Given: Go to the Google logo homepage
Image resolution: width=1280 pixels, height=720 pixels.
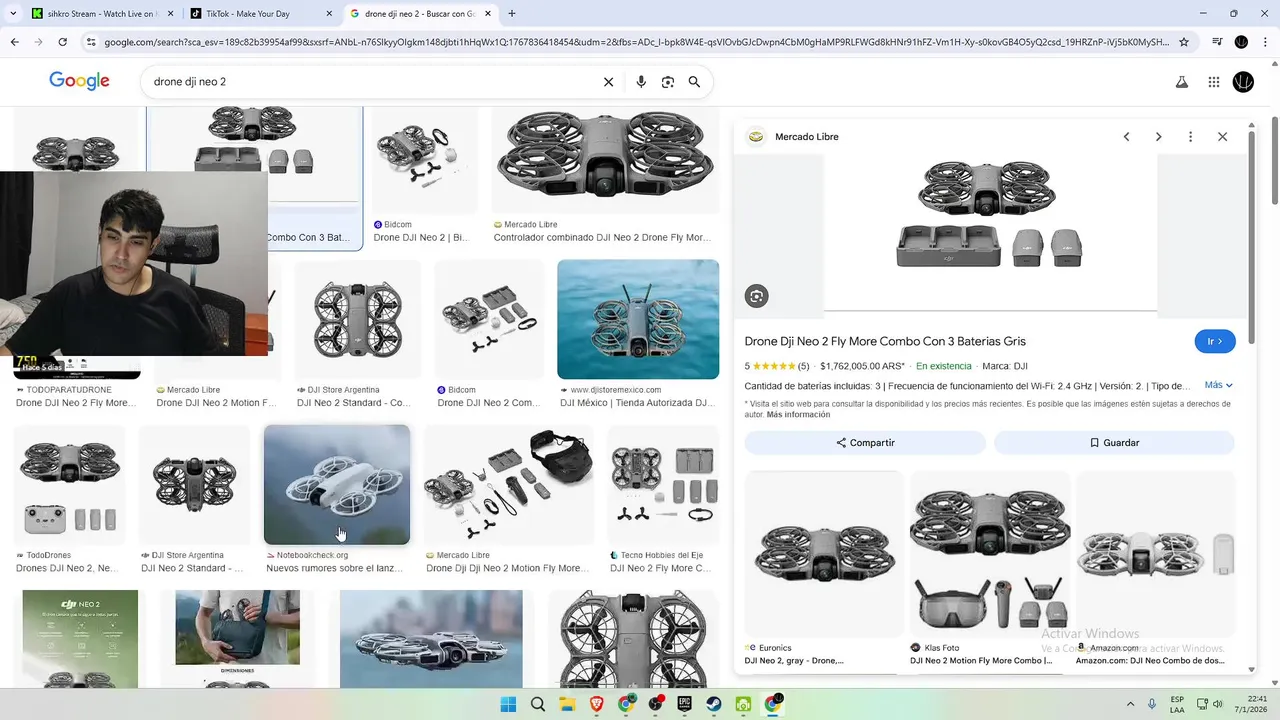Looking at the screenshot, I should tap(79, 81).
